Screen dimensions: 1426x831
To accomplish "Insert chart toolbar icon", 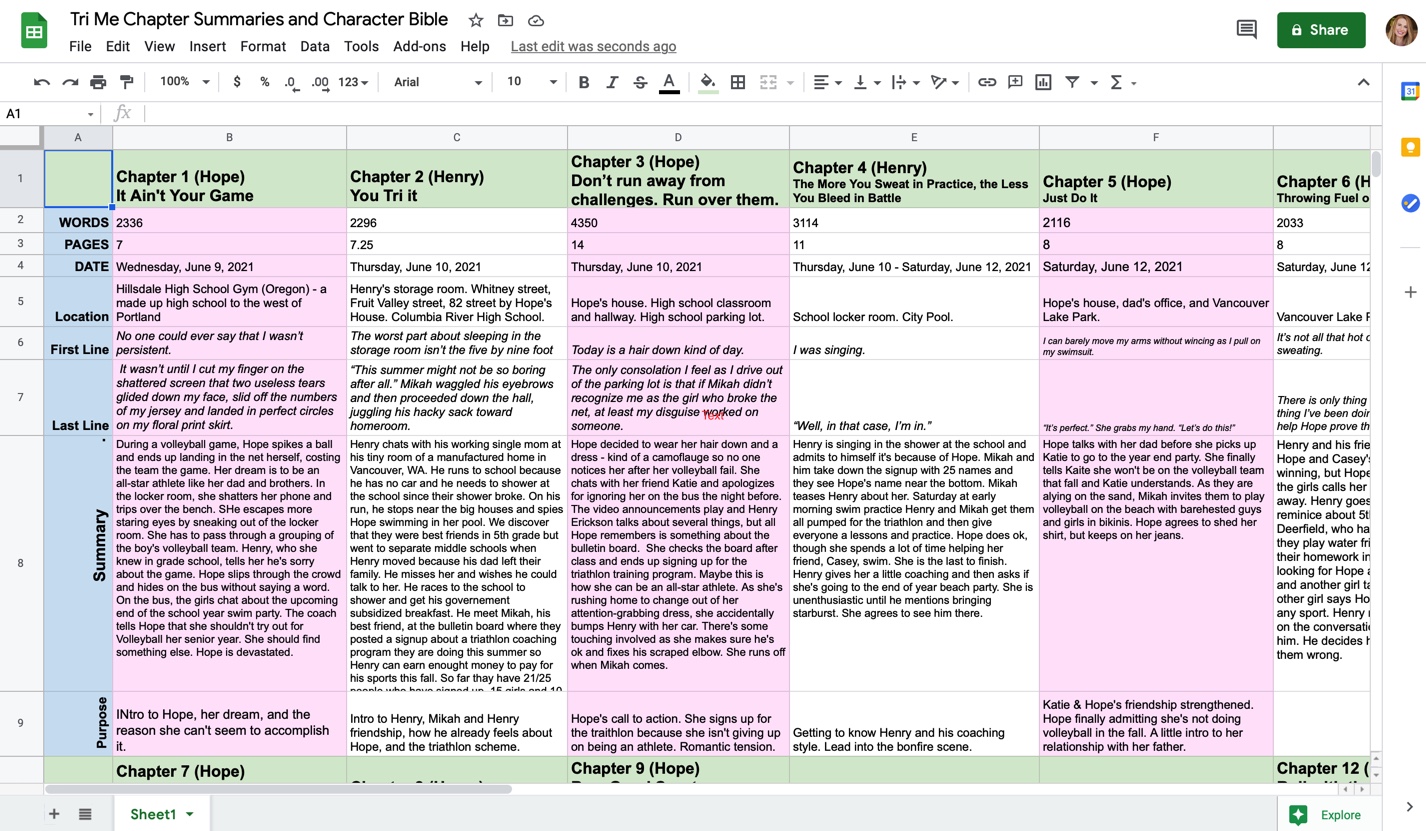I will (x=1043, y=82).
